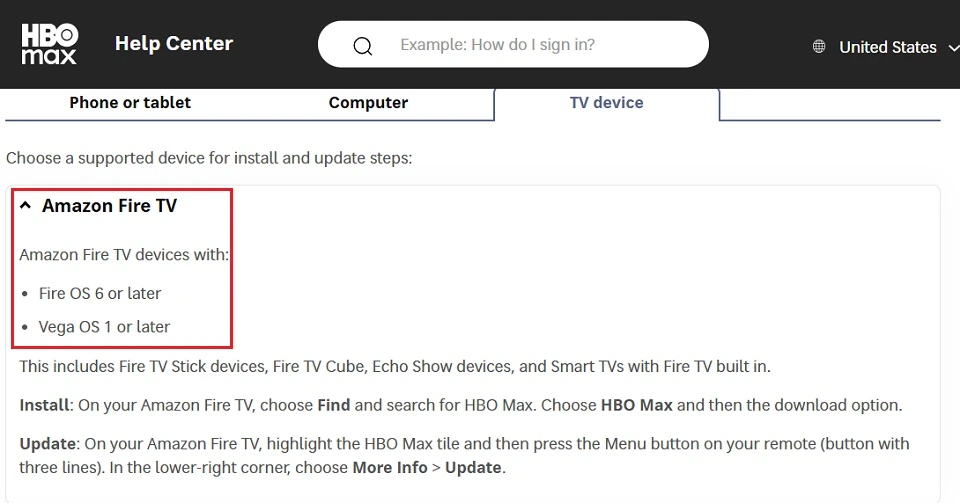Click the bold 'More Info' text
Screen dimensions: 960x503
pyautogui.click(x=390, y=468)
